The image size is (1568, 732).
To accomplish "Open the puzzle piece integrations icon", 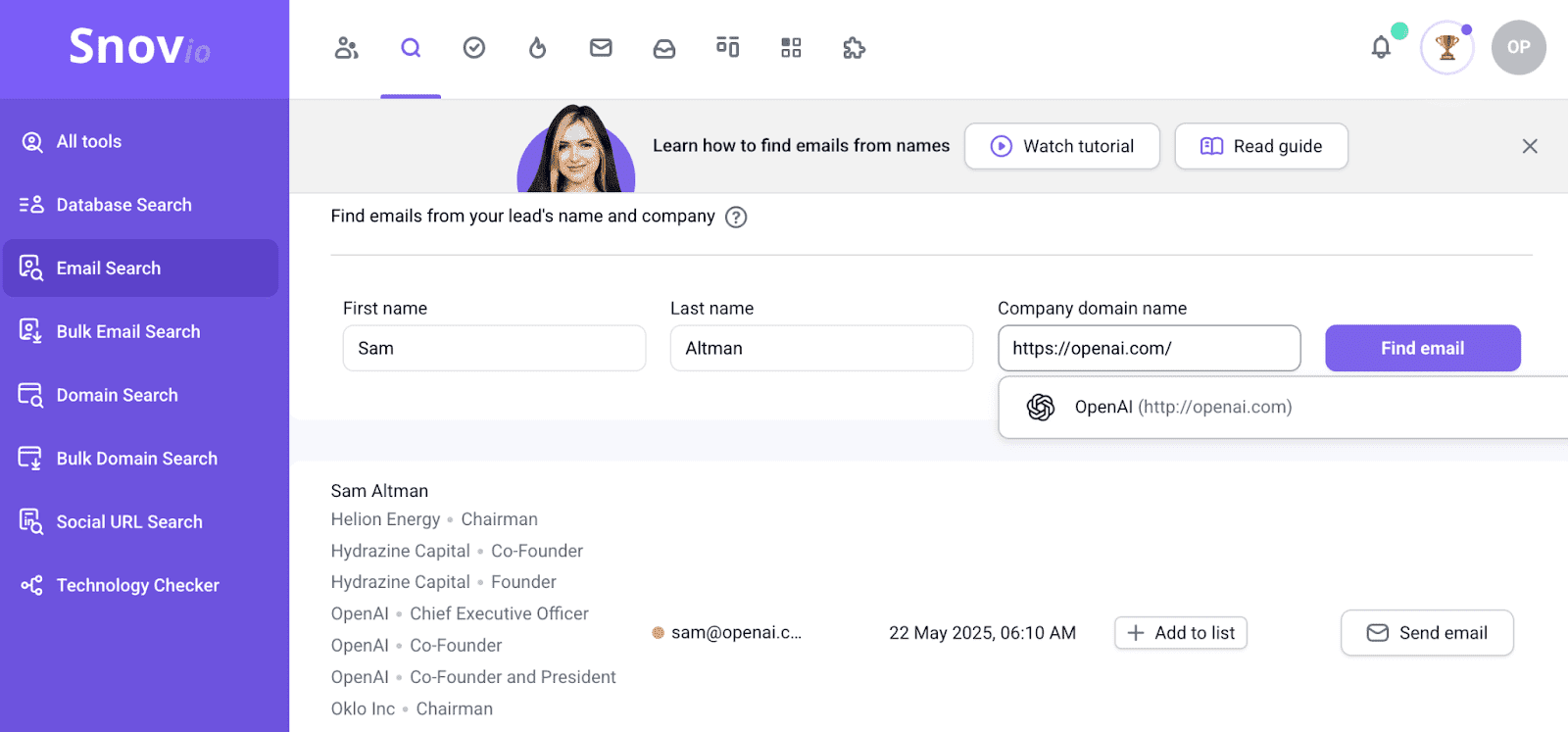I will click(x=854, y=48).
